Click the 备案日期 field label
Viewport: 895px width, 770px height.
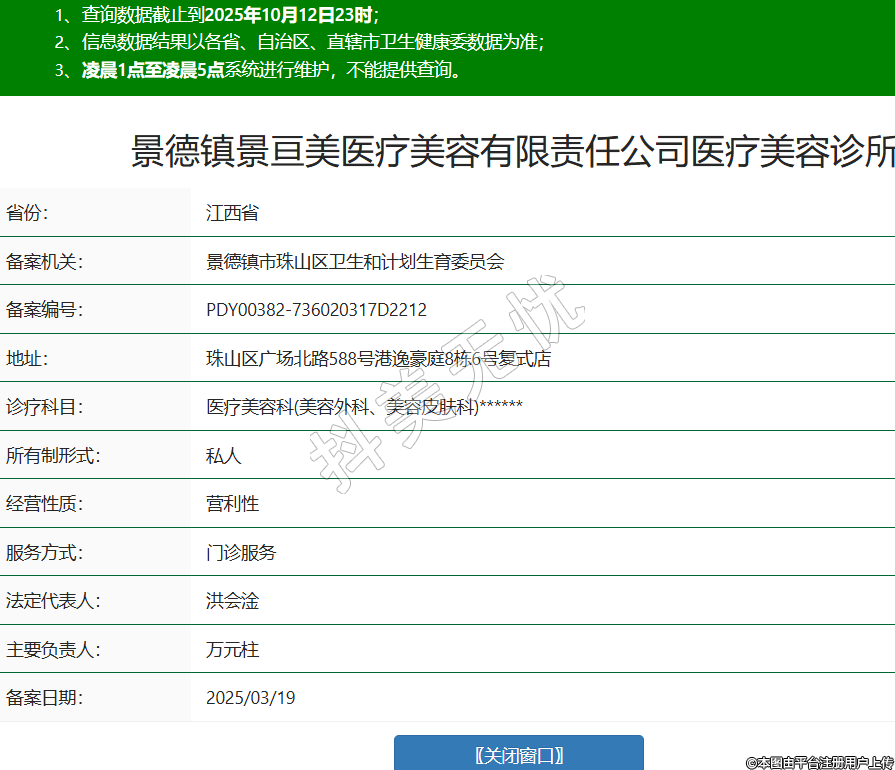[x=44, y=698]
